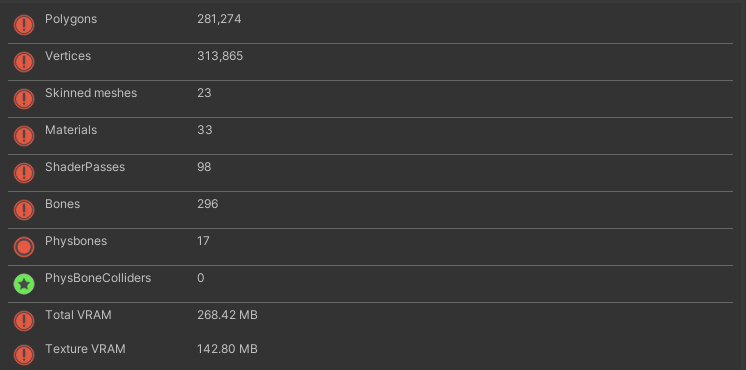Click the Texture VRAM value 142.80 MB
This screenshot has width=746, height=370.
(x=227, y=349)
